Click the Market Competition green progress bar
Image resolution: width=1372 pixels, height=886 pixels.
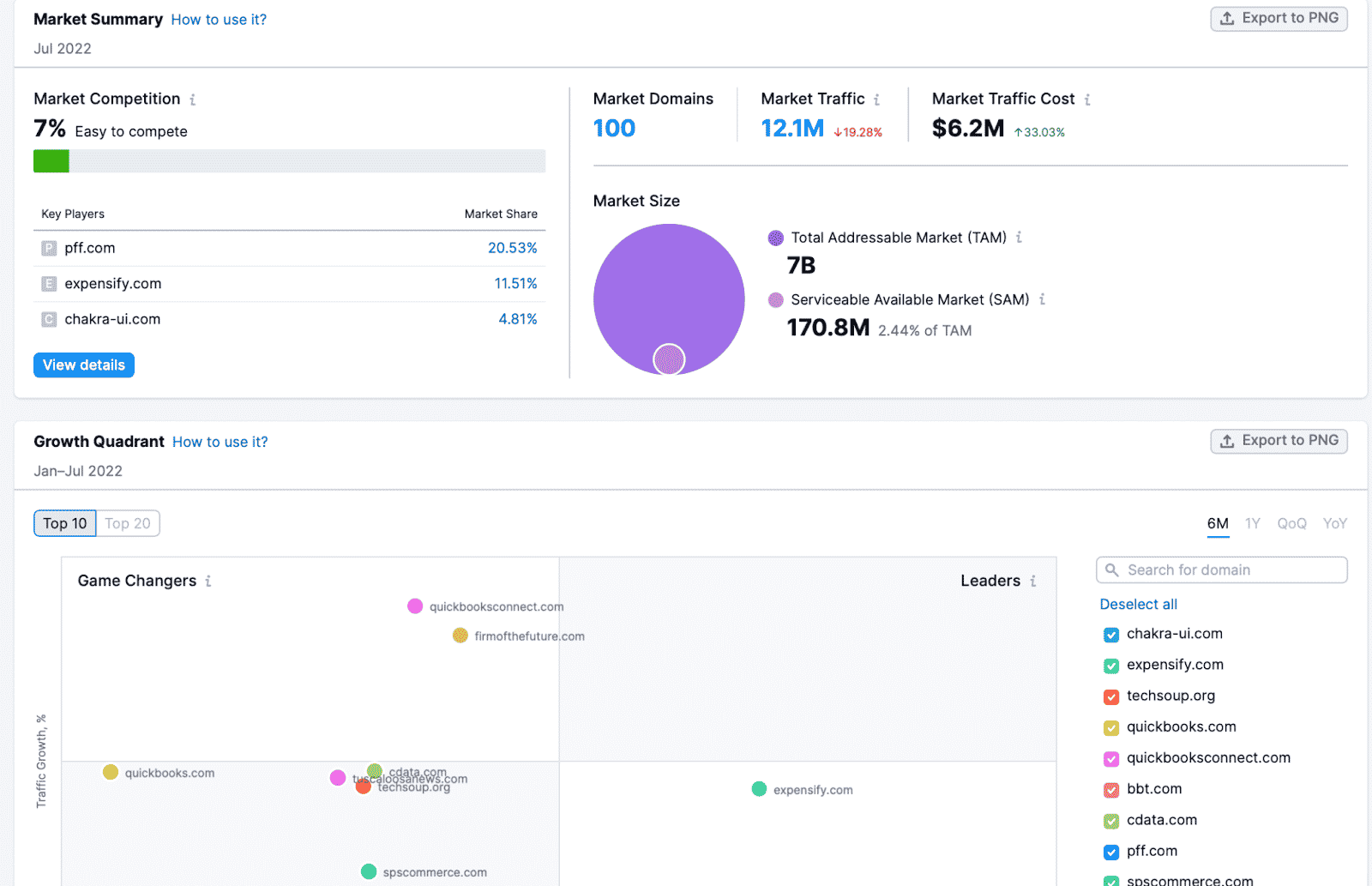tap(51, 161)
